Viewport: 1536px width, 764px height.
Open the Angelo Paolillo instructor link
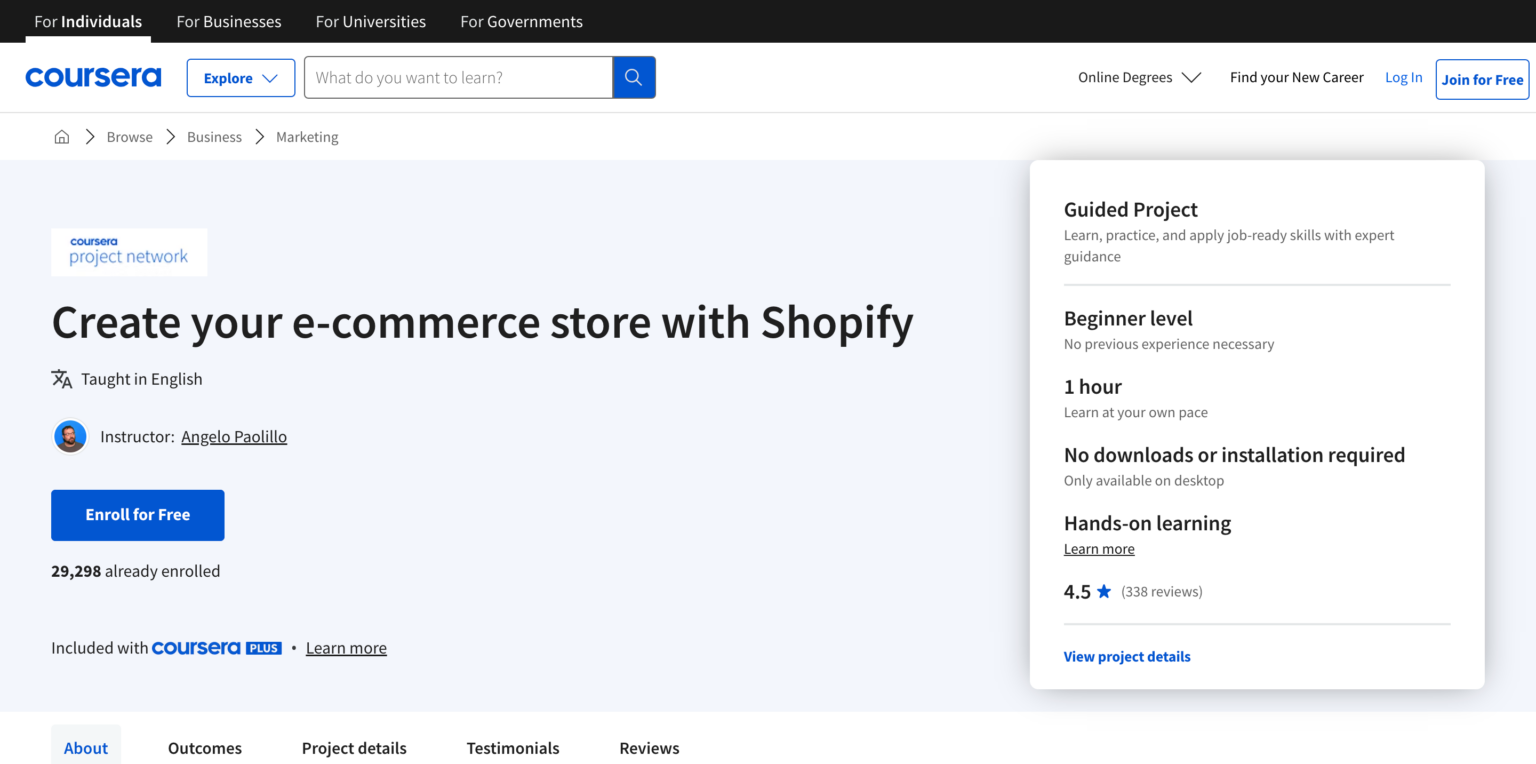(x=233, y=436)
